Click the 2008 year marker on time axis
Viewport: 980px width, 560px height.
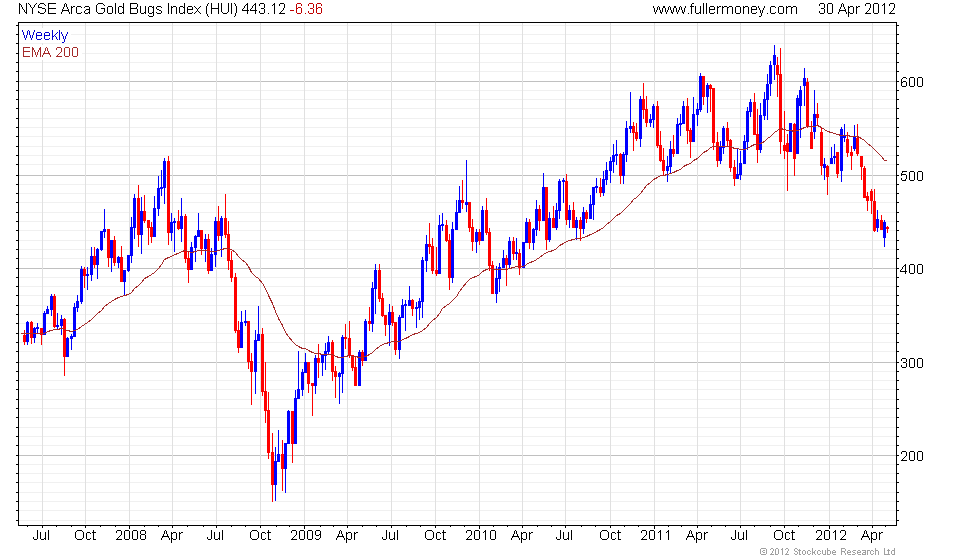pos(131,536)
